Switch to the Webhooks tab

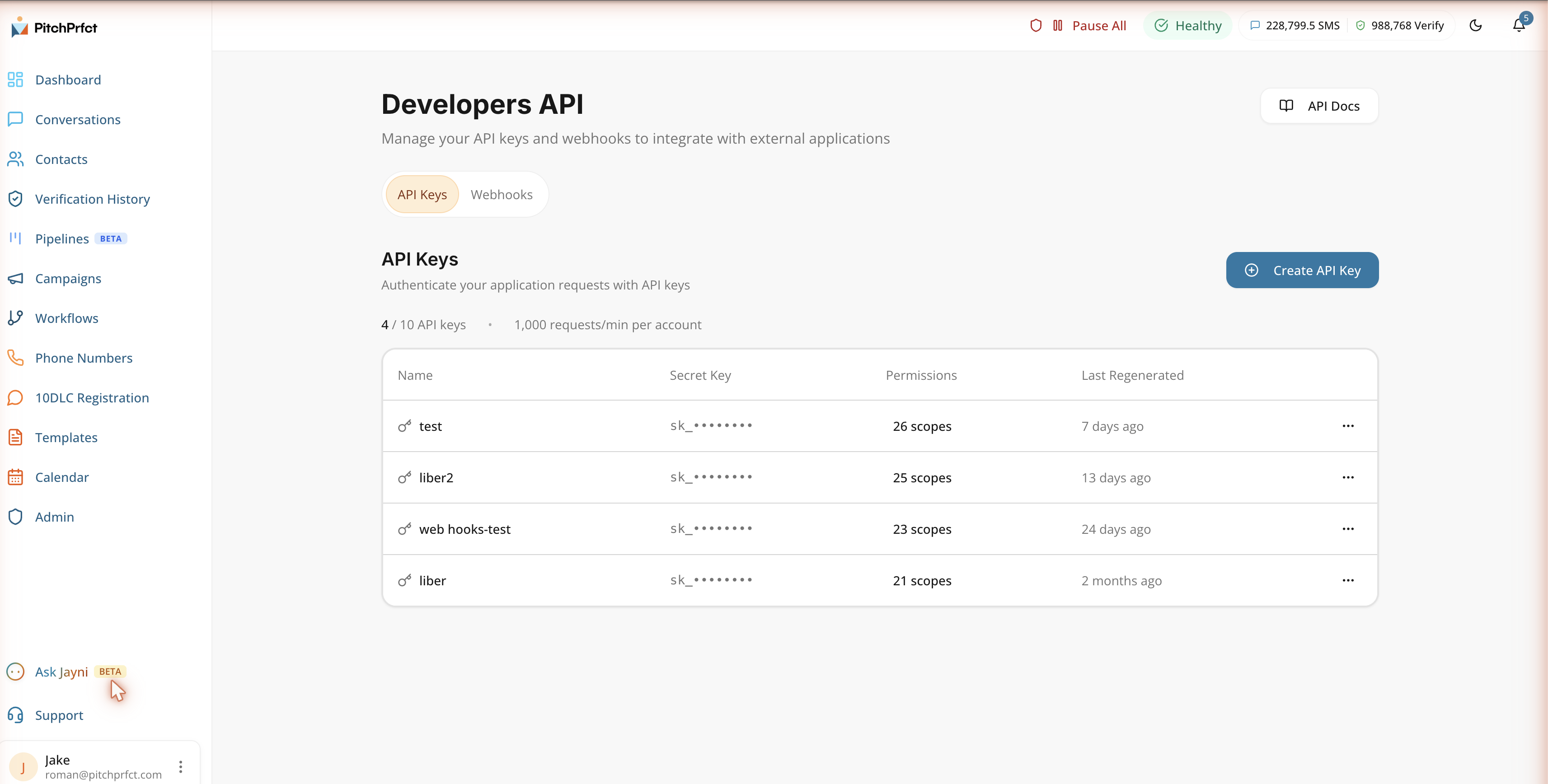click(501, 194)
